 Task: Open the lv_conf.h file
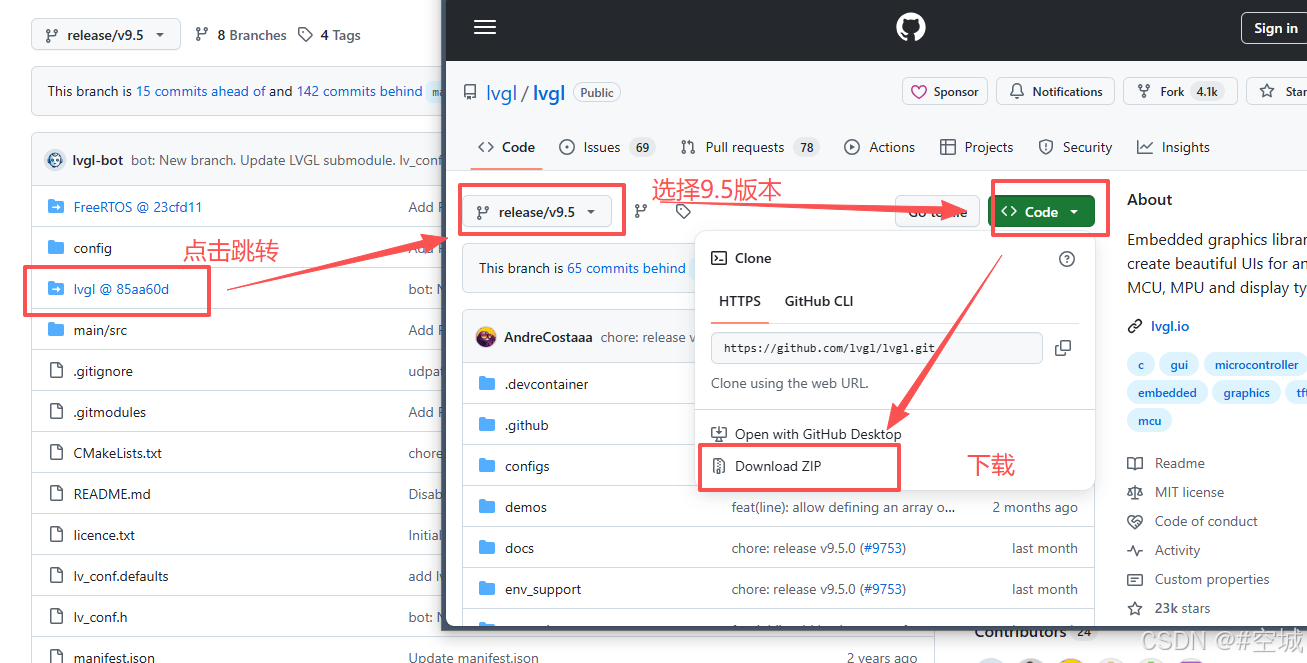[x=100, y=617]
